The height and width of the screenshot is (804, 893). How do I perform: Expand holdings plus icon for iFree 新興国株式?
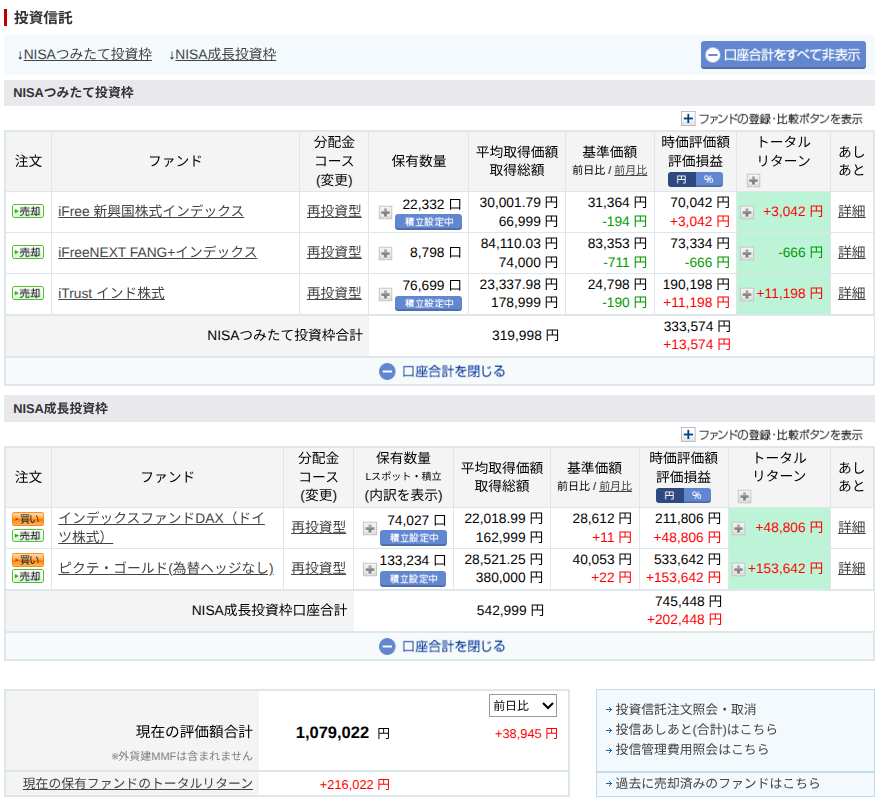(x=386, y=212)
